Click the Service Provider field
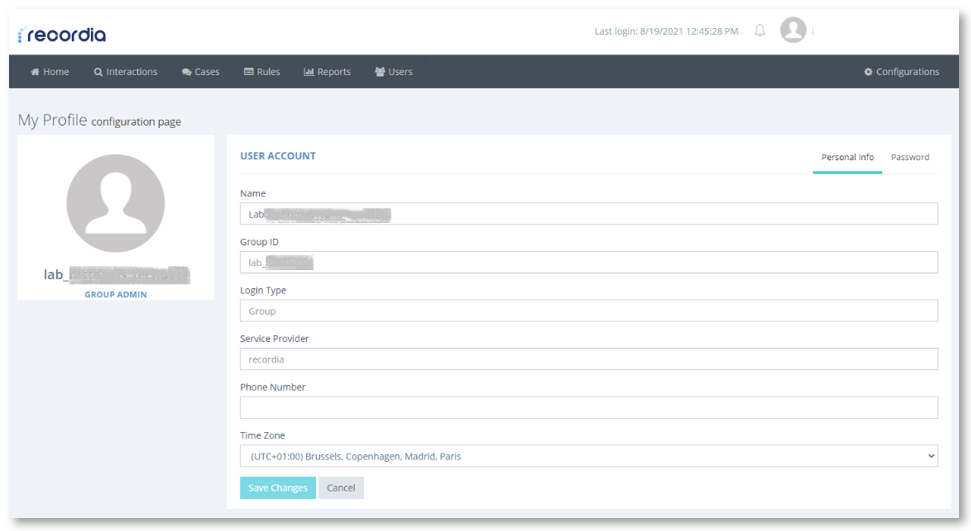Viewport: 971px width, 531px height. pos(588,359)
